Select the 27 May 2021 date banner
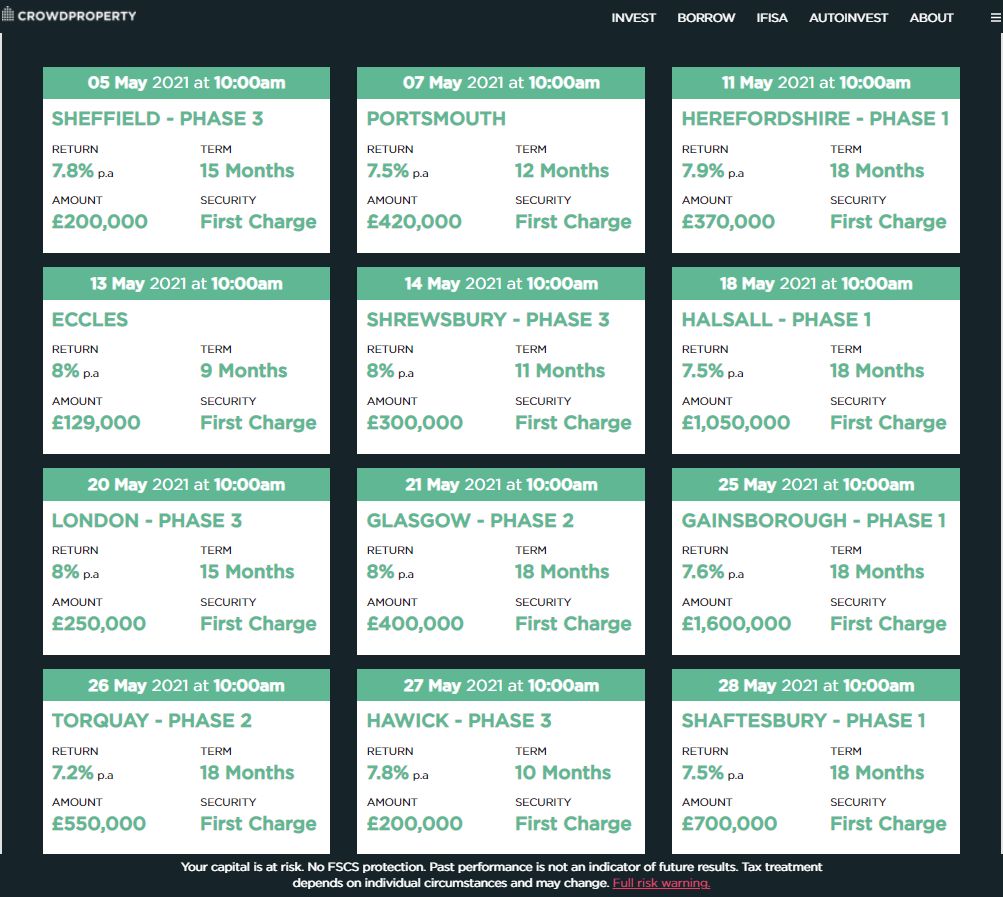The width and height of the screenshot is (1003, 897). coord(501,685)
